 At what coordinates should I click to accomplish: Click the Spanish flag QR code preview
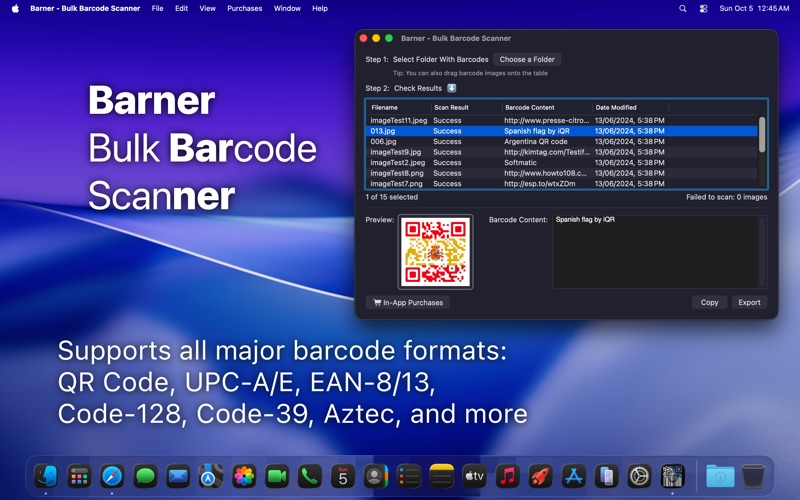pyautogui.click(x=435, y=252)
